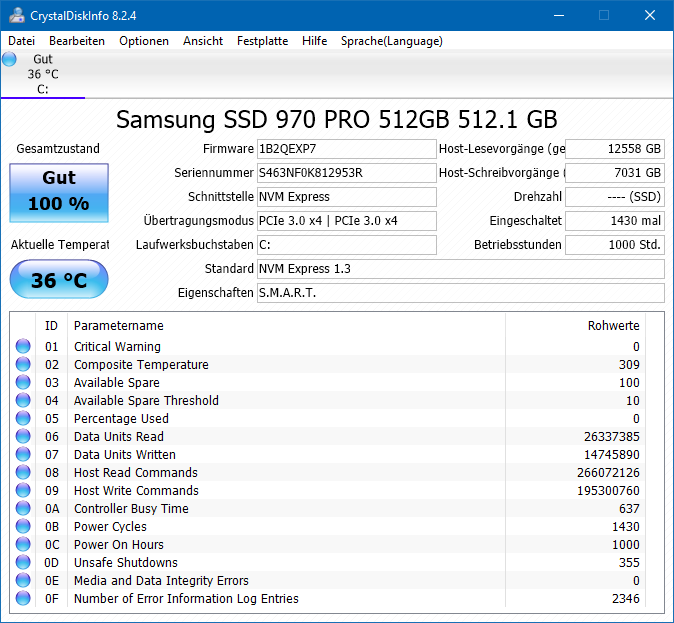This screenshot has height=623, width=674.
Task: Click the Aktuelle Temperatur label
Action: (60, 245)
